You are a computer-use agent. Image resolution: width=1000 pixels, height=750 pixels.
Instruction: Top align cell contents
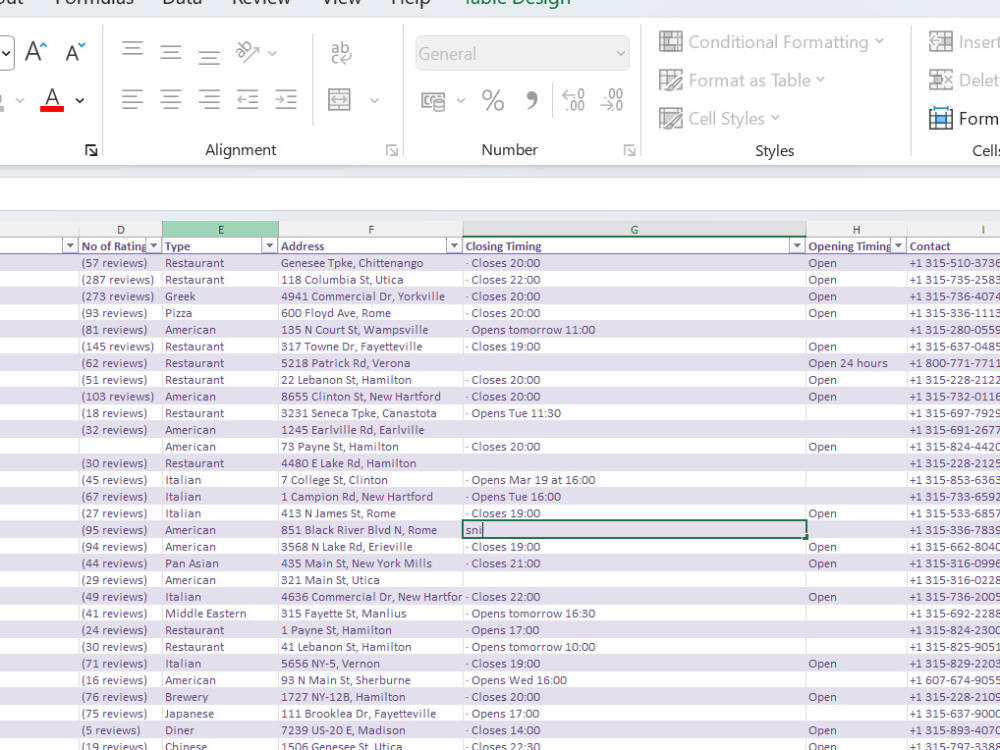coord(133,51)
